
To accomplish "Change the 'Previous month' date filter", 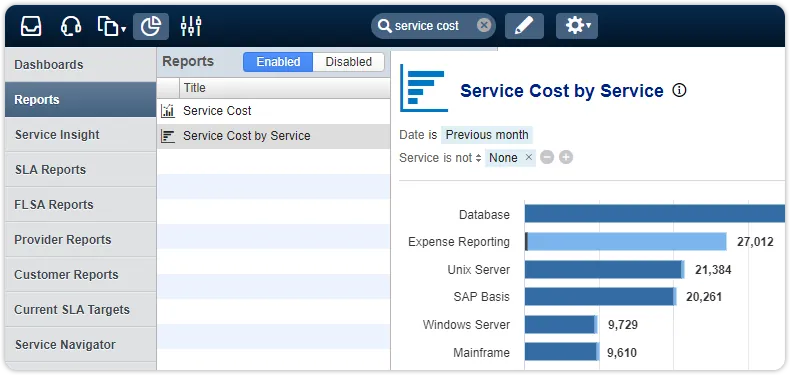I will pyautogui.click(x=487, y=135).
